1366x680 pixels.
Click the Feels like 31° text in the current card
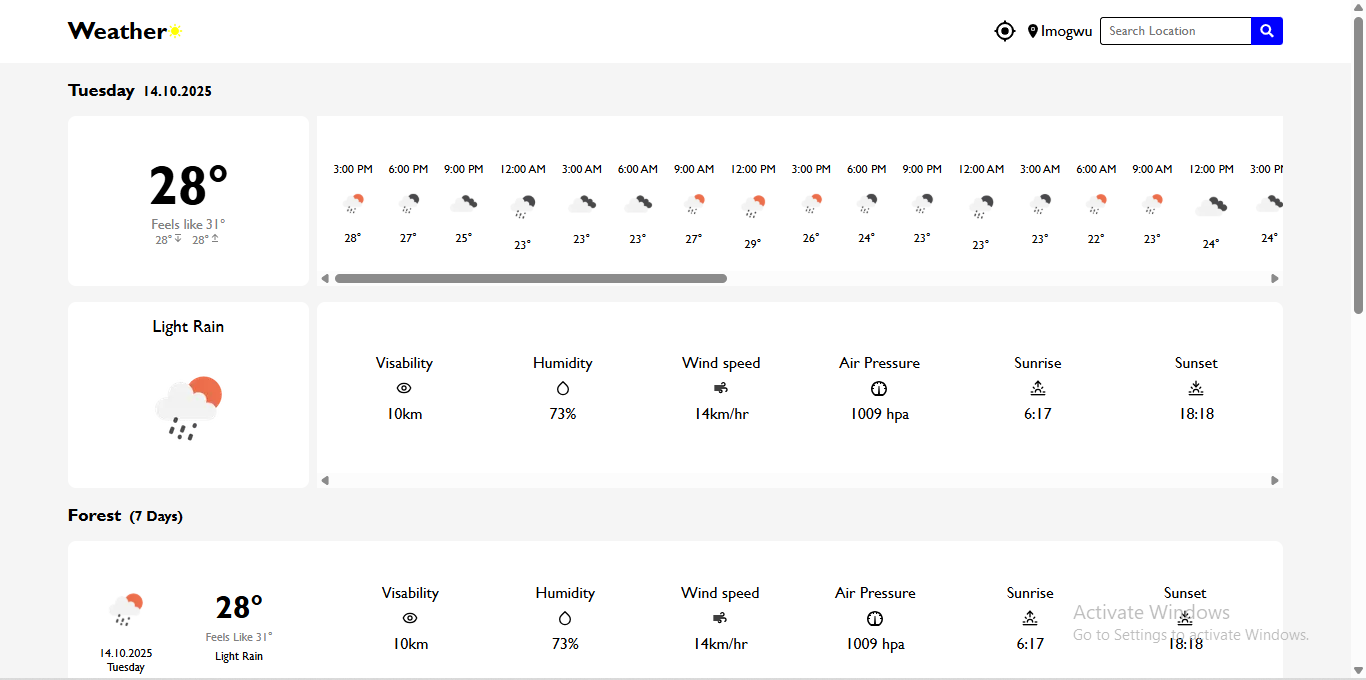[188, 224]
